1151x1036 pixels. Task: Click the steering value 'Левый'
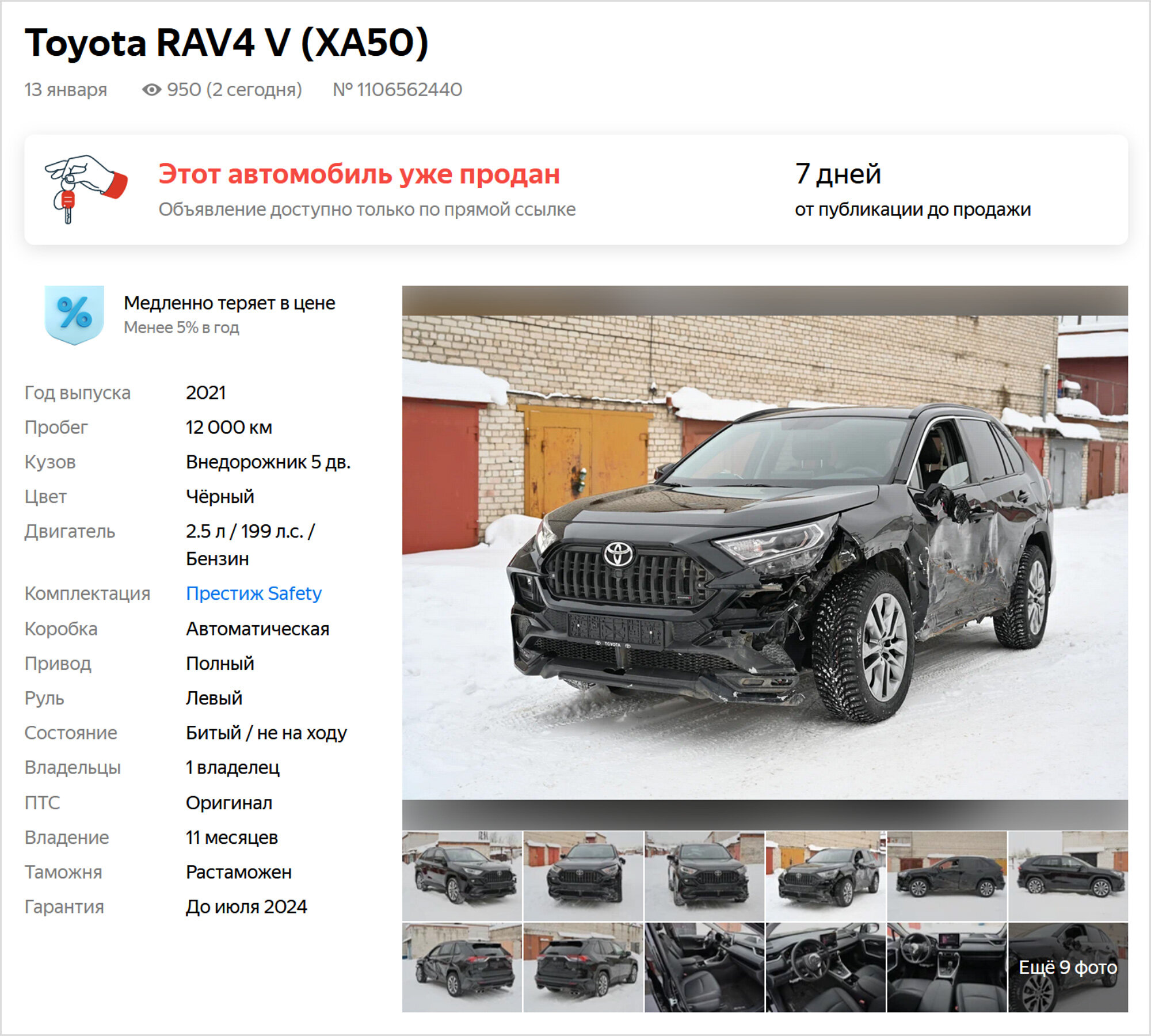[x=214, y=698]
